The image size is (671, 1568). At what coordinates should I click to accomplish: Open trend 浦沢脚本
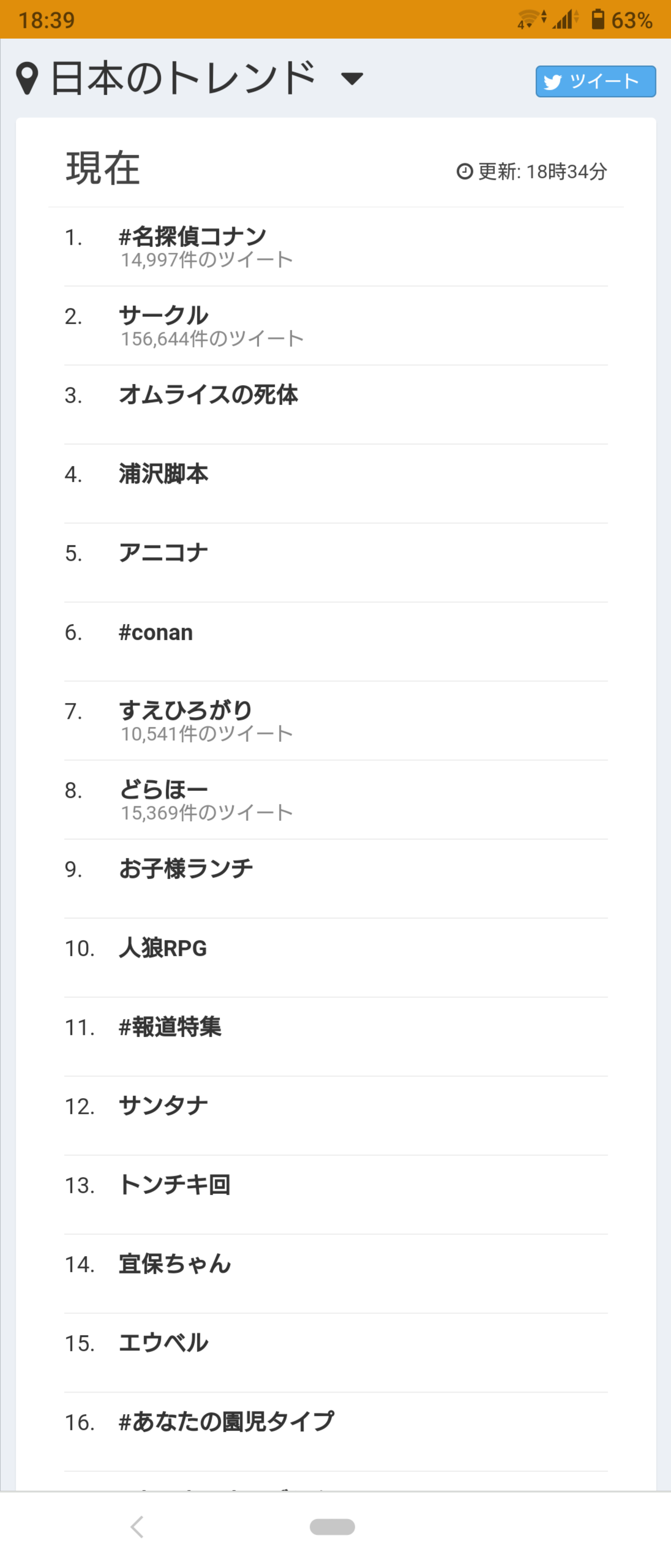164,474
